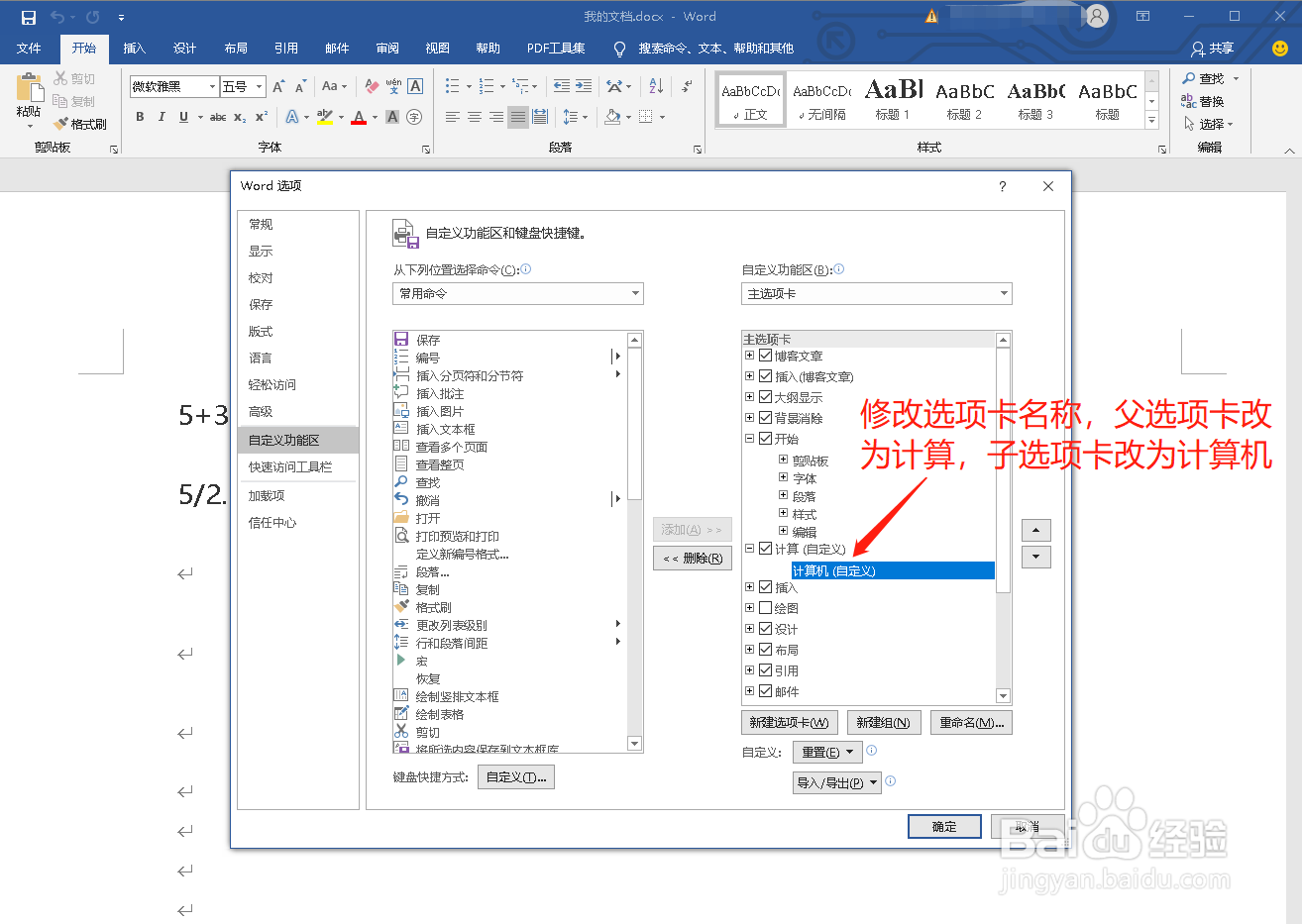
Task: Toggle Bold formatting in ribbon
Action: pyautogui.click(x=140, y=117)
